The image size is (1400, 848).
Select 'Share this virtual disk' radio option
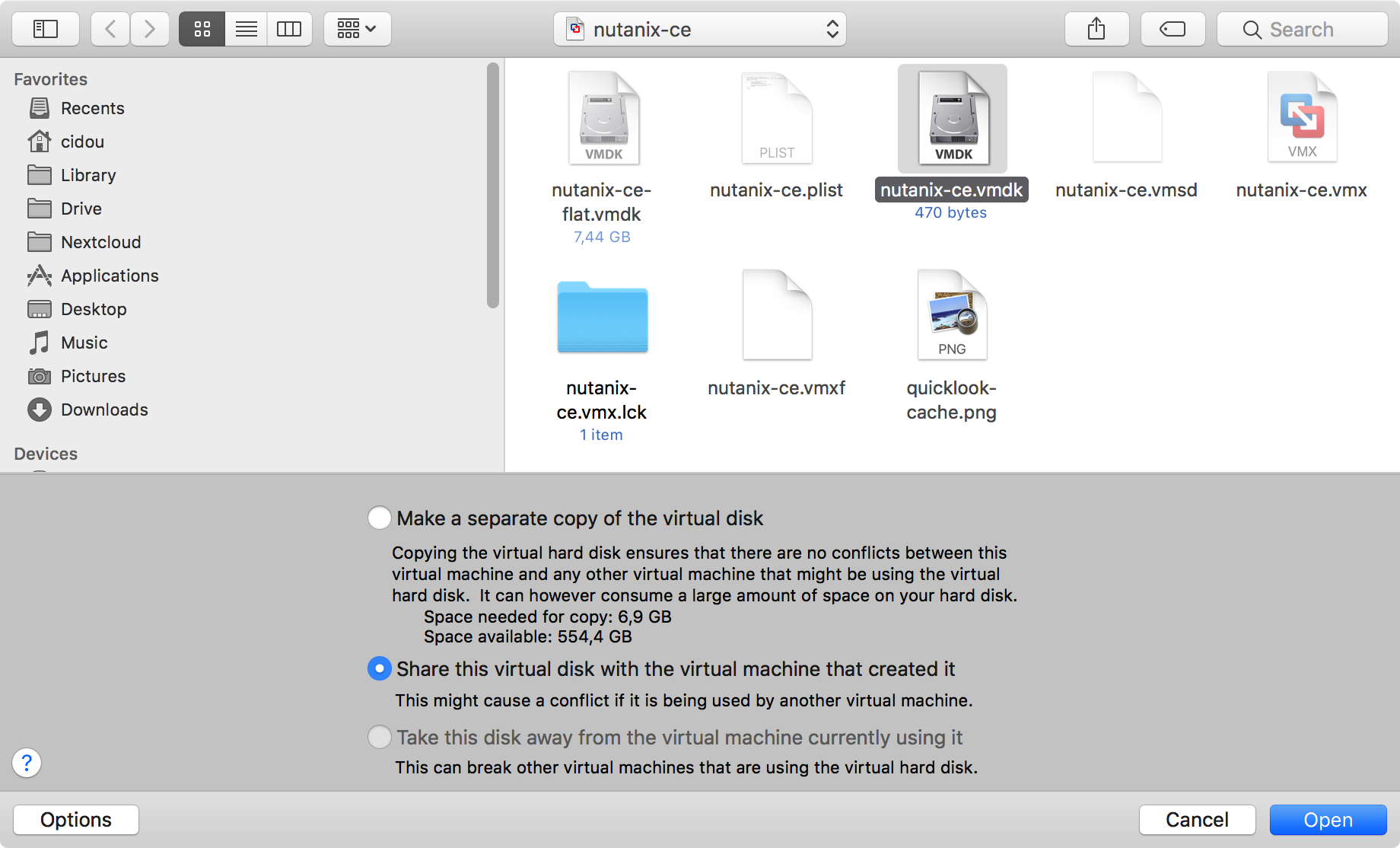(x=379, y=668)
